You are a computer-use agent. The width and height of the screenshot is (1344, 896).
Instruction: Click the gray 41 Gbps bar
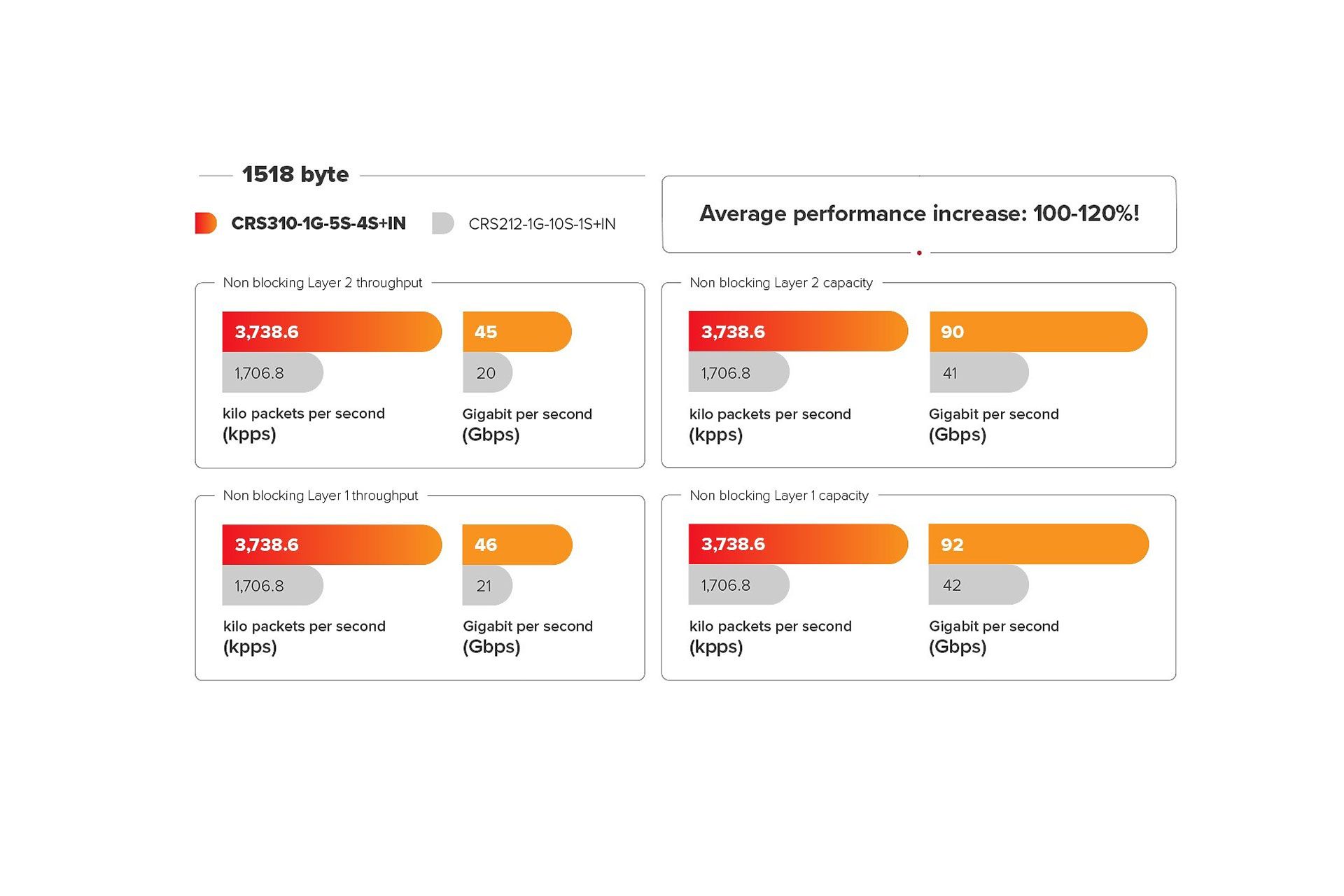(979, 372)
